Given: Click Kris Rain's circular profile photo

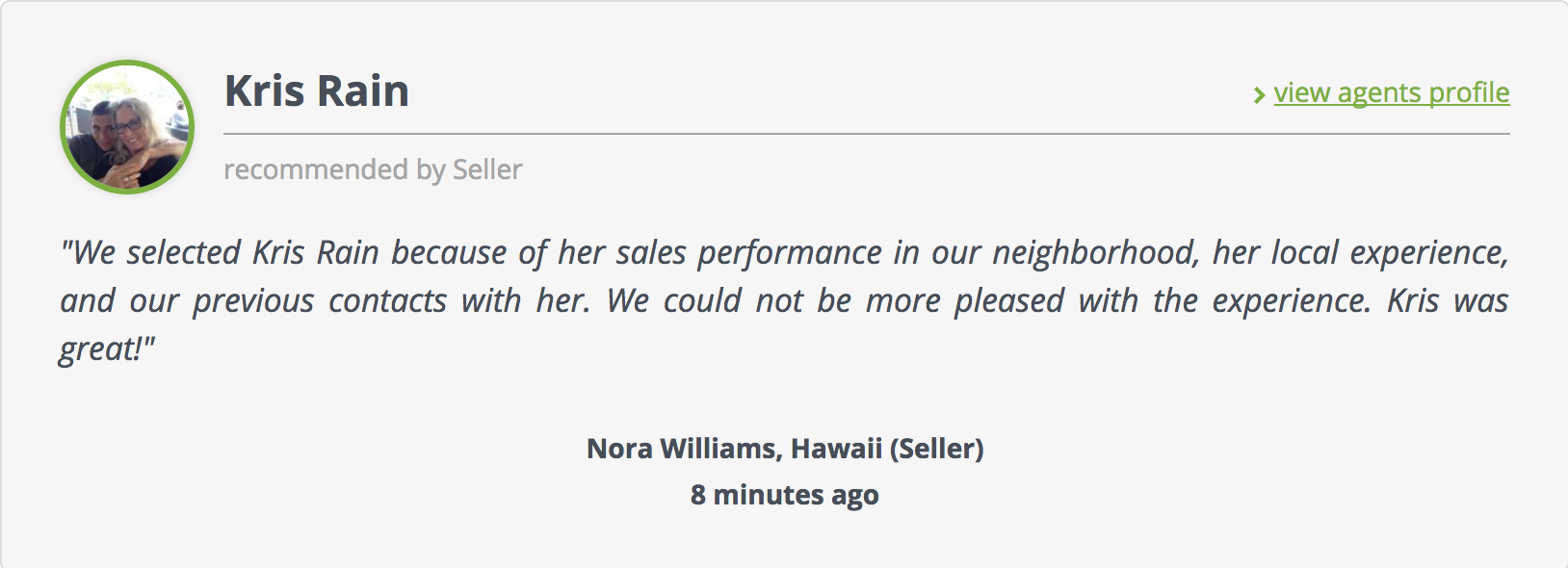Looking at the screenshot, I should click(127, 127).
